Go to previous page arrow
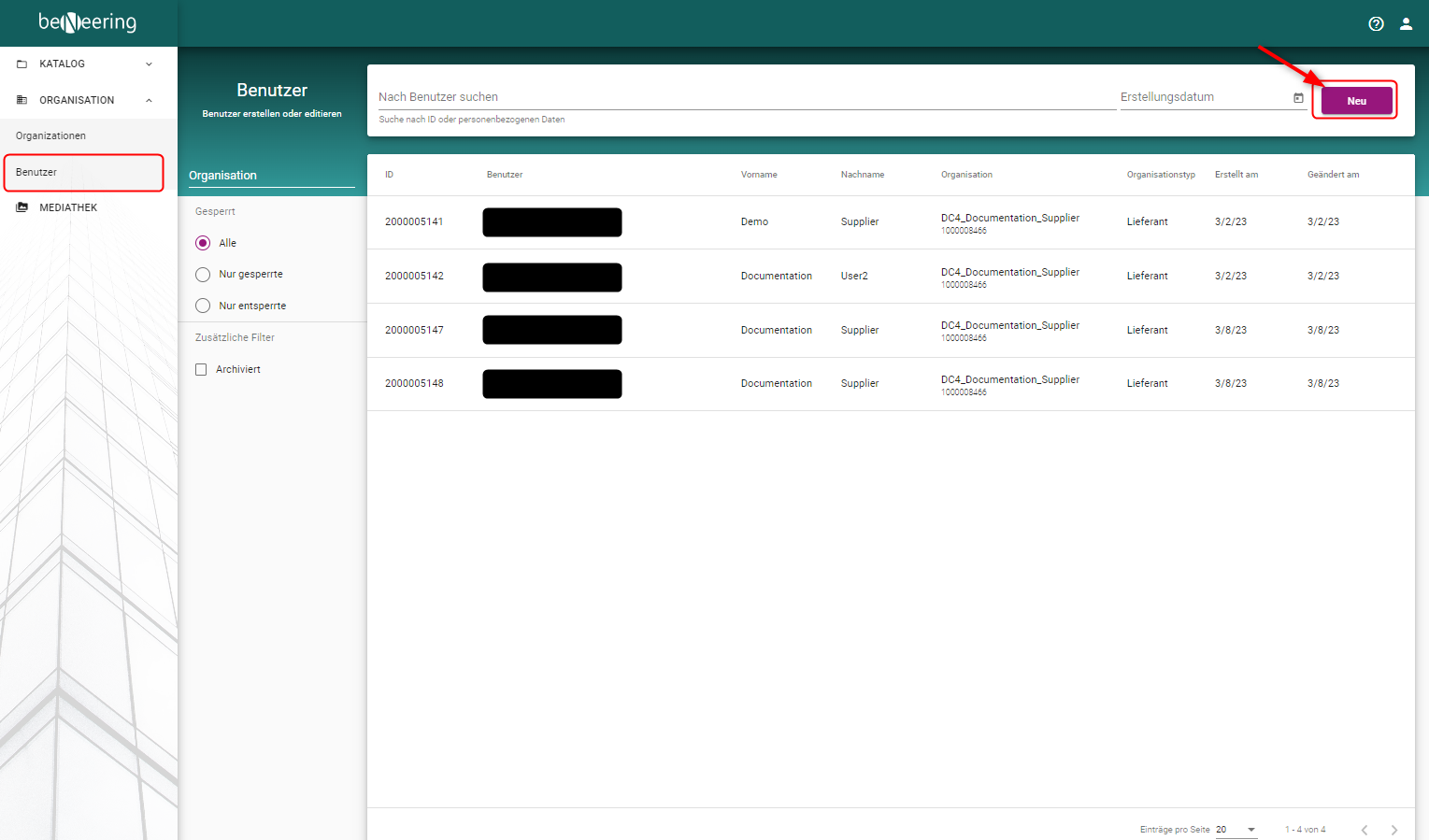 1365,830
